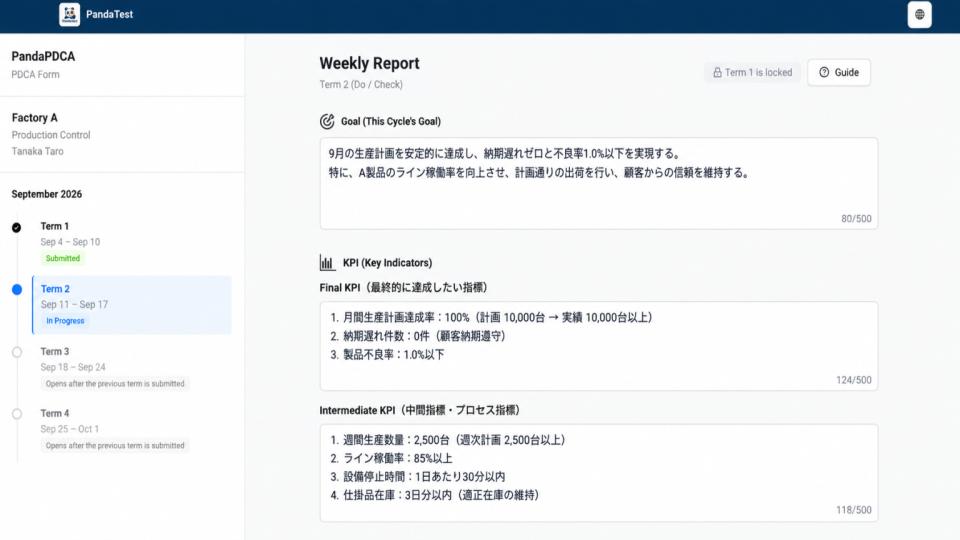Click the 'KPI (Key Indicators)' heading text
Screen dimensions: 960x540
387,263
